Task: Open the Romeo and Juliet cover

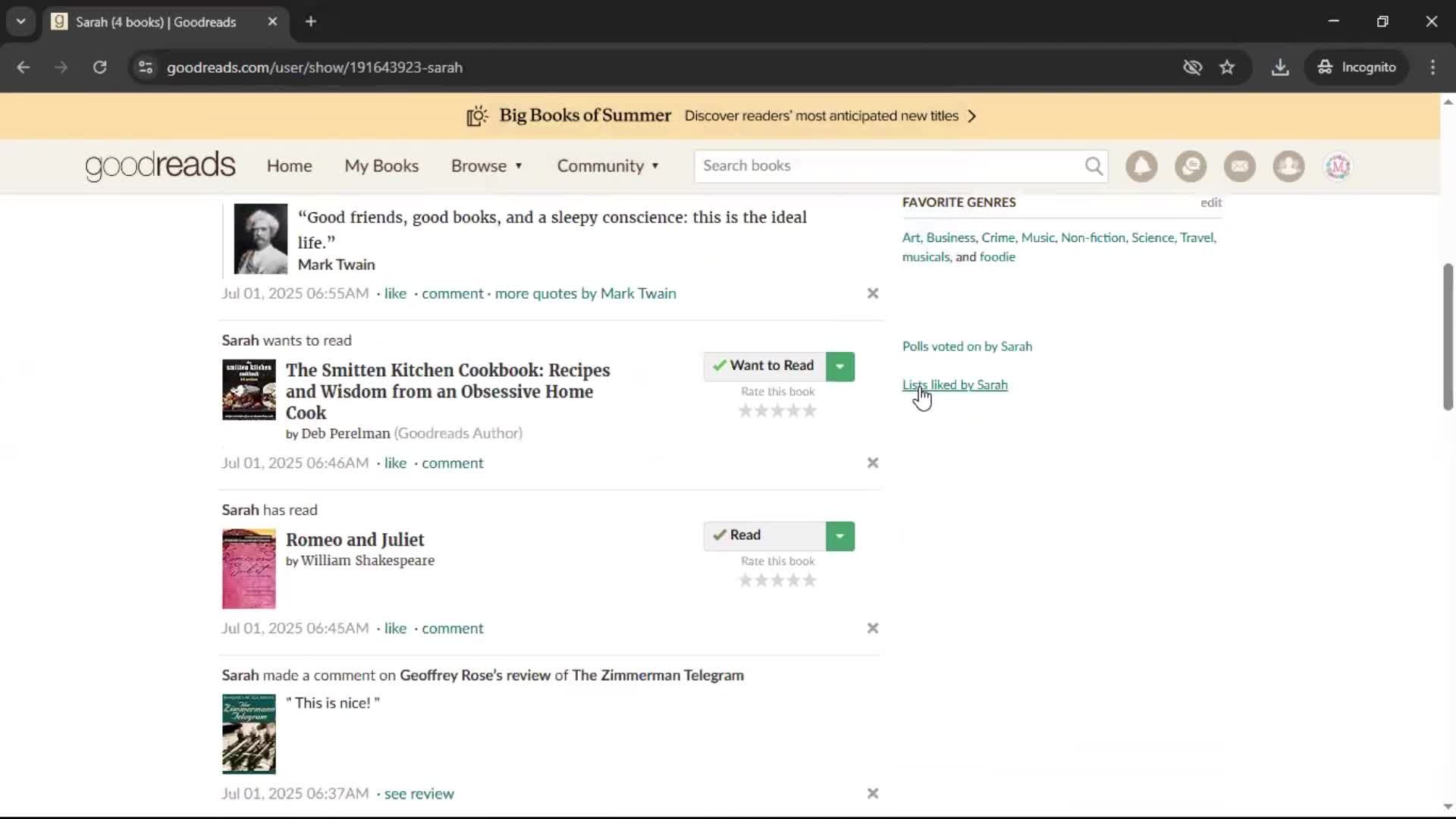Action: 249,569
